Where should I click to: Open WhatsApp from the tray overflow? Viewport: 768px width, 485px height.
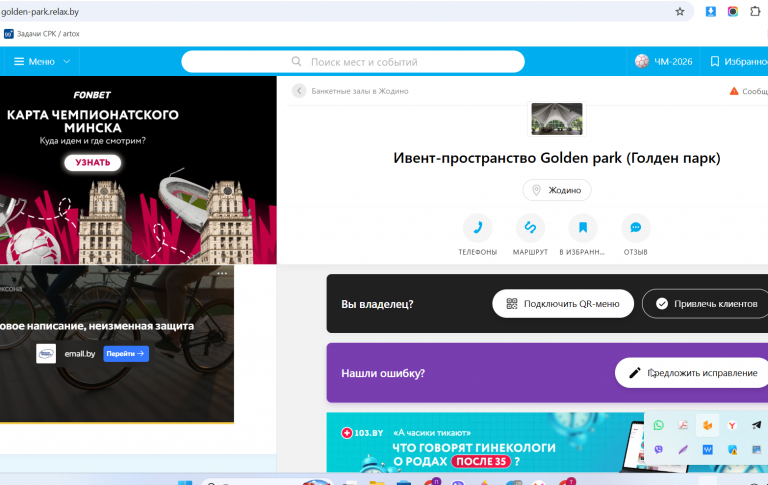pos(659,425)
